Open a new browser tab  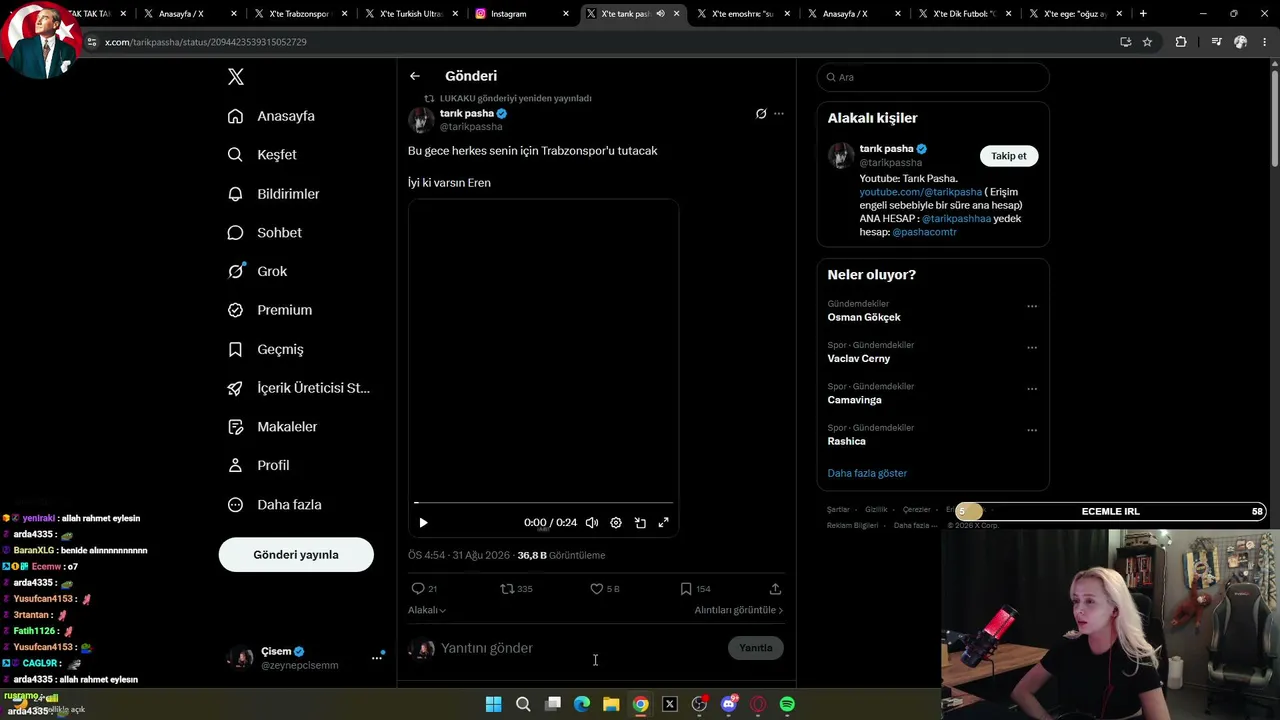[x=1143, y=14]
